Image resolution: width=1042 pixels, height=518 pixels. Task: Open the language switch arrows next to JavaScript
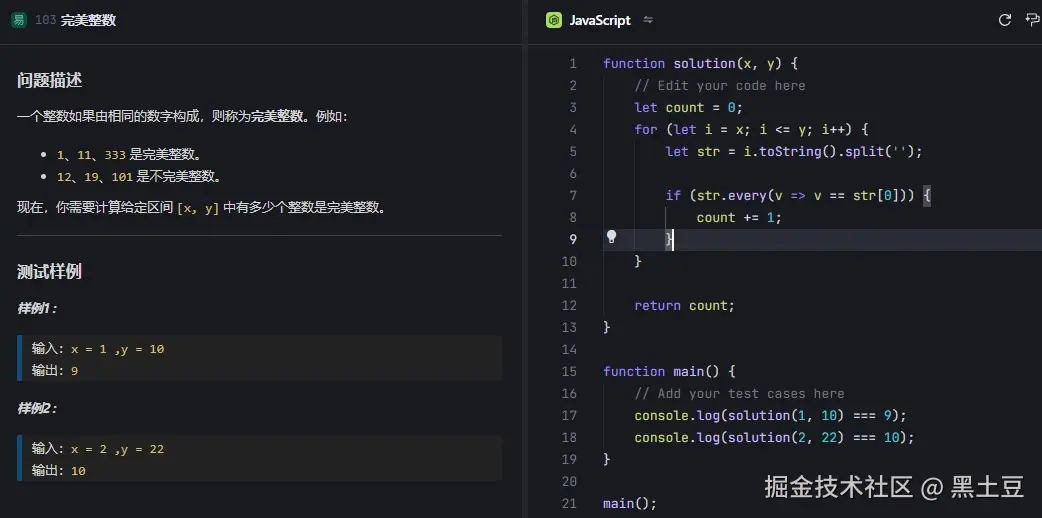point(648,21)
